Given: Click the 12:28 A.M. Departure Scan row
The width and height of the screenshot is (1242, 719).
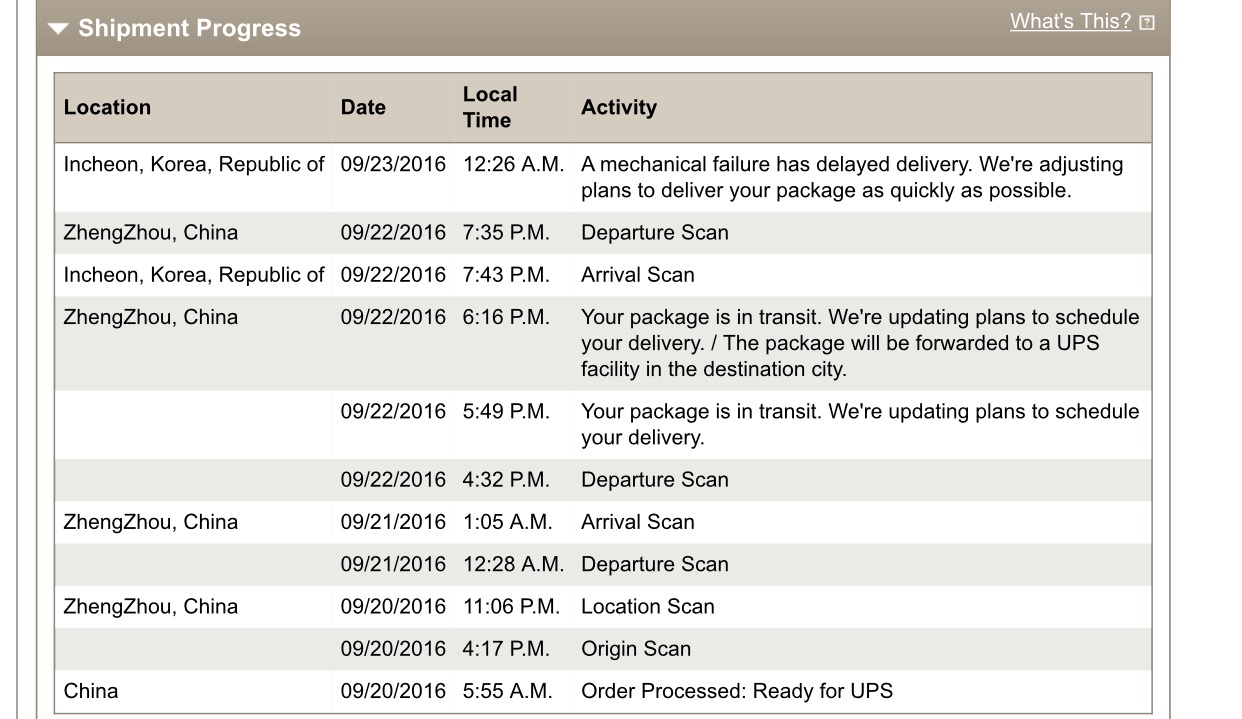Looking at the screenshot, I should click(603, 564).
